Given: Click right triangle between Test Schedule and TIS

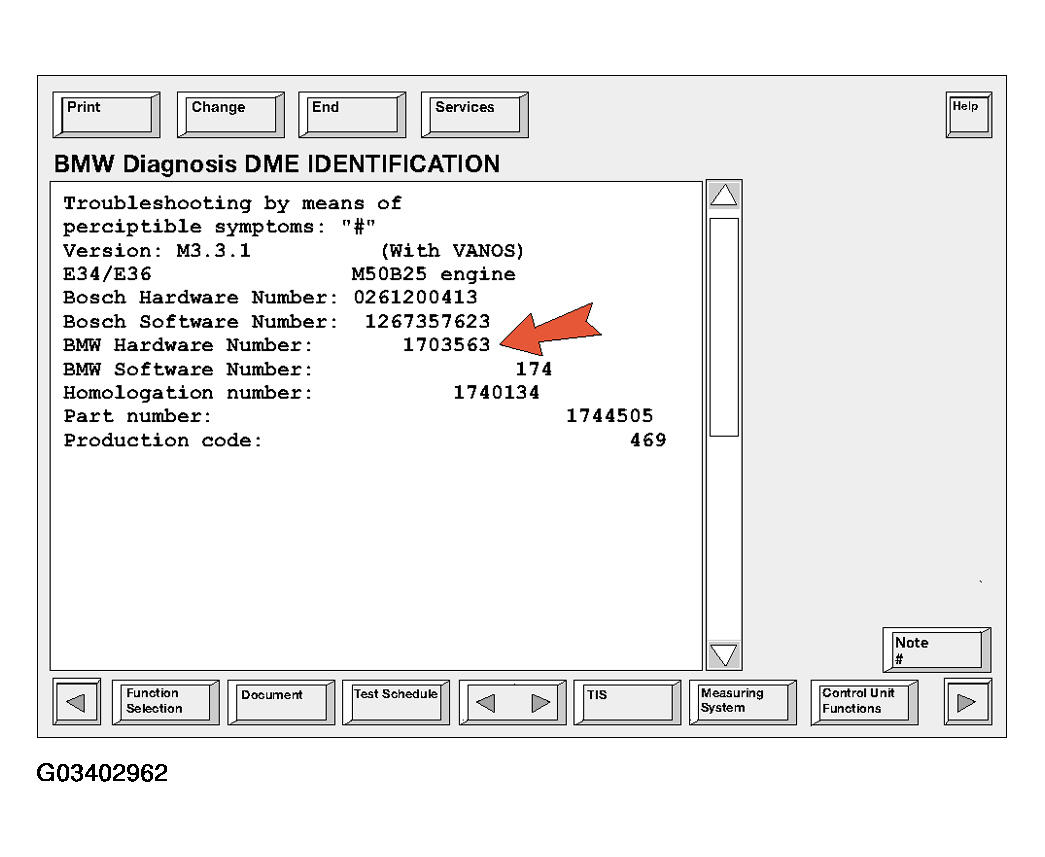Looking at the screenshot, I should 541,703.
